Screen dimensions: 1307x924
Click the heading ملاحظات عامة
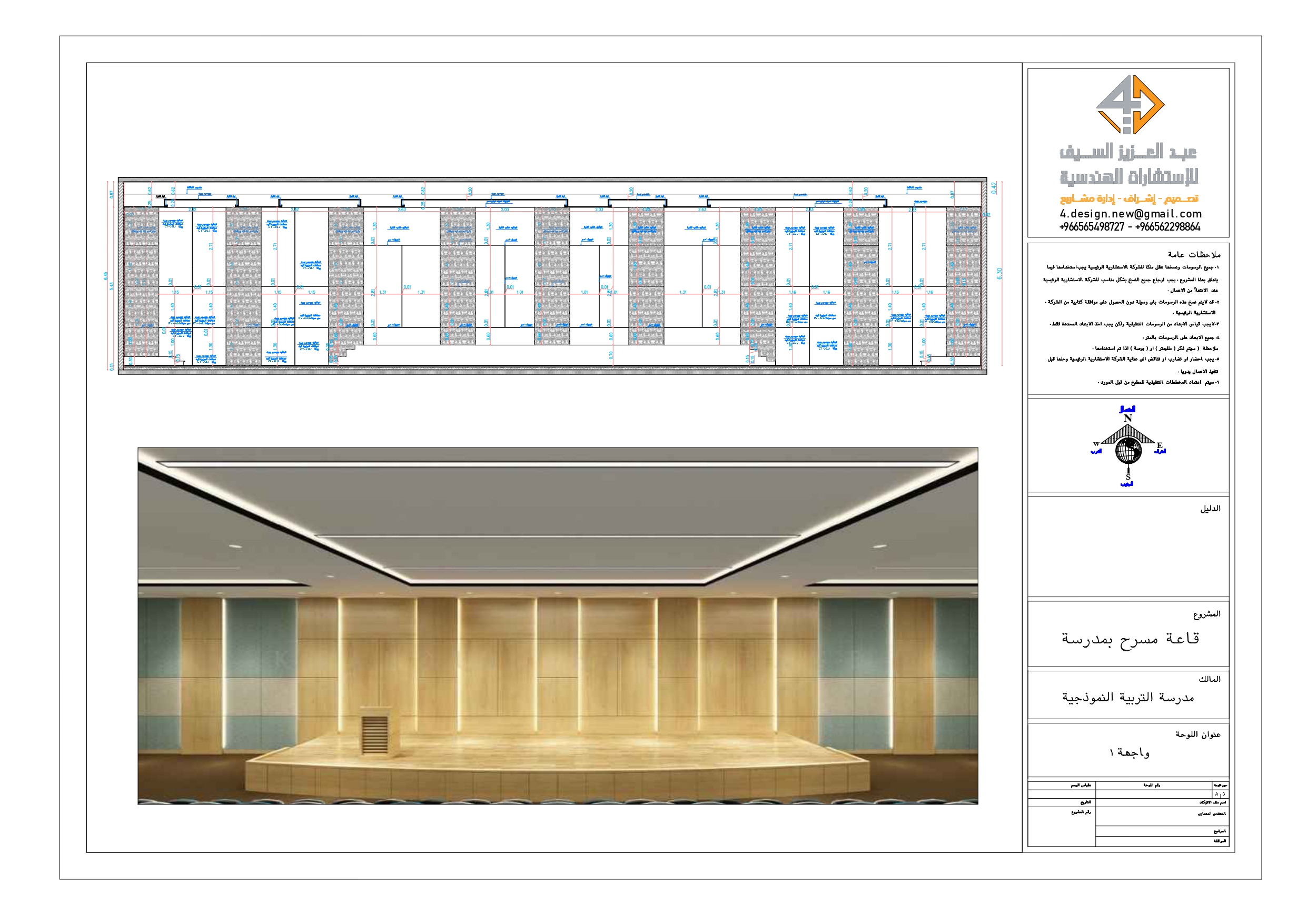tap(1194, 254)
